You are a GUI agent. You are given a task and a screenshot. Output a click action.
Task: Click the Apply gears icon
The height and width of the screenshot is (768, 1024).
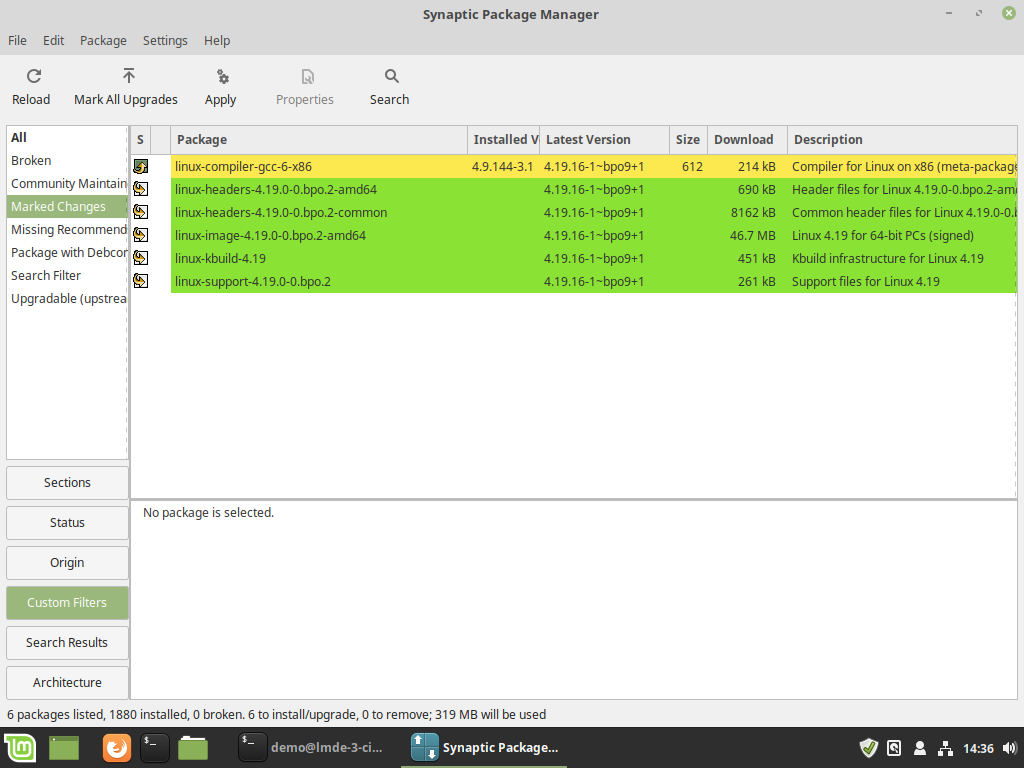(223, 76)
